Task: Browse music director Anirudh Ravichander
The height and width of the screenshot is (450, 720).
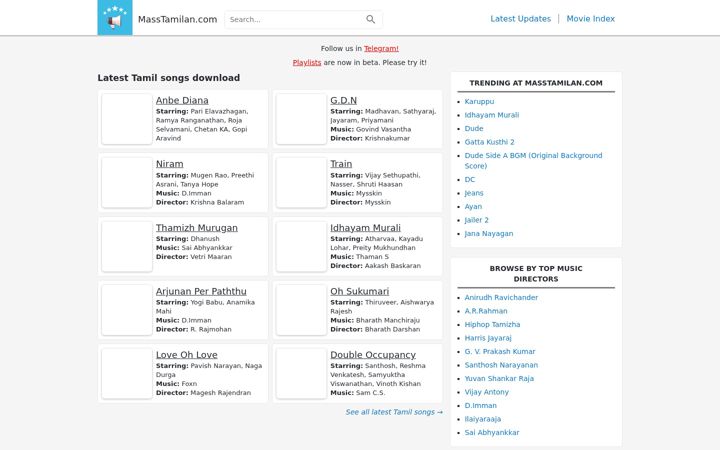Action: coord(501,298)
